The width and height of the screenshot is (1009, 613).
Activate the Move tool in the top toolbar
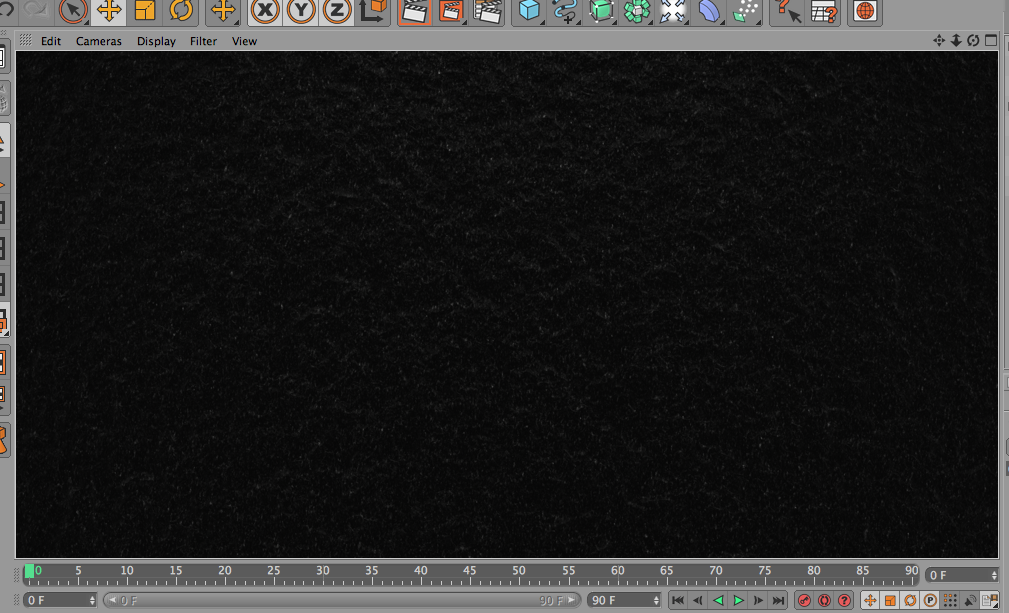109,10
